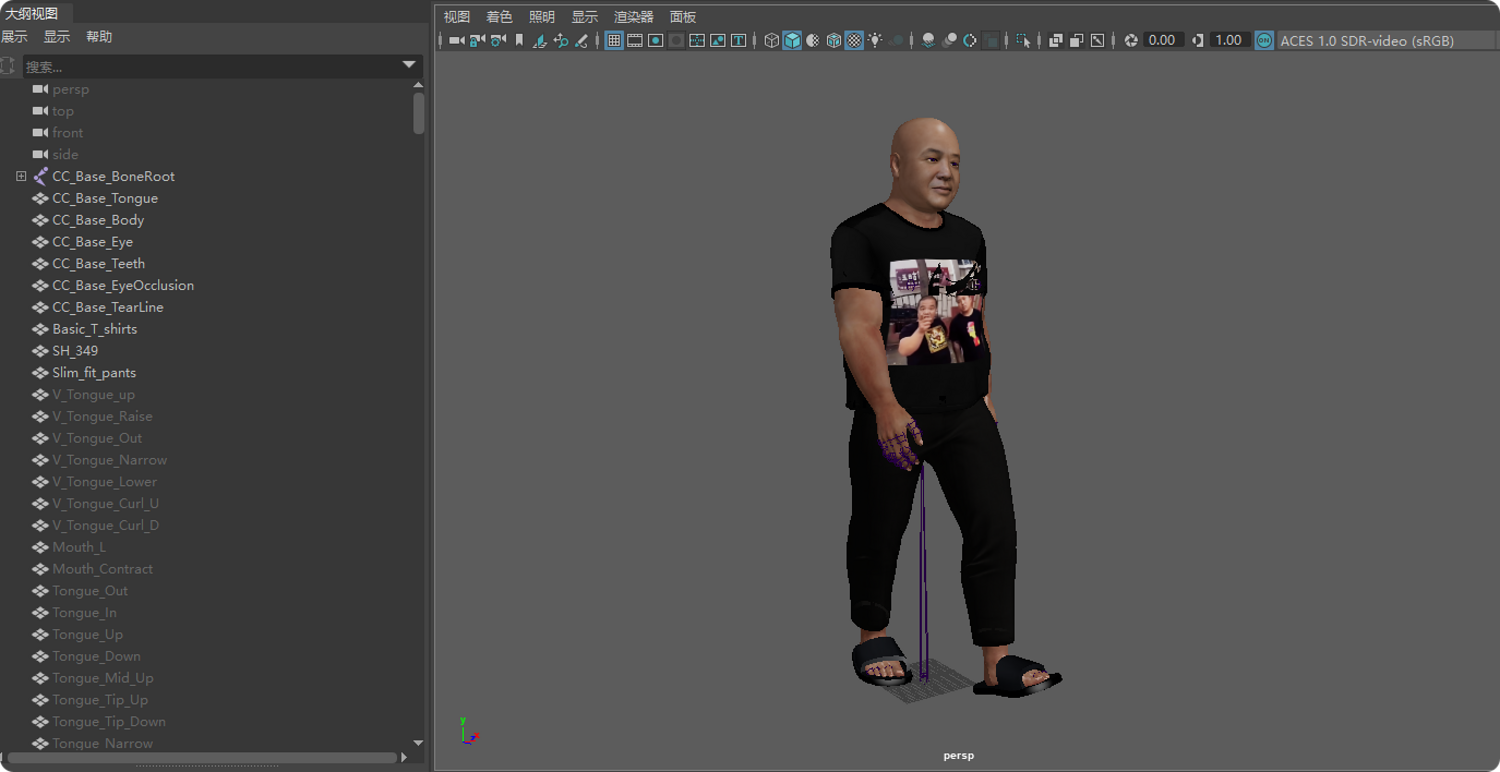The image size is (1500, 772).
Task: Click the Lock Camera icon
Action: 477,41
